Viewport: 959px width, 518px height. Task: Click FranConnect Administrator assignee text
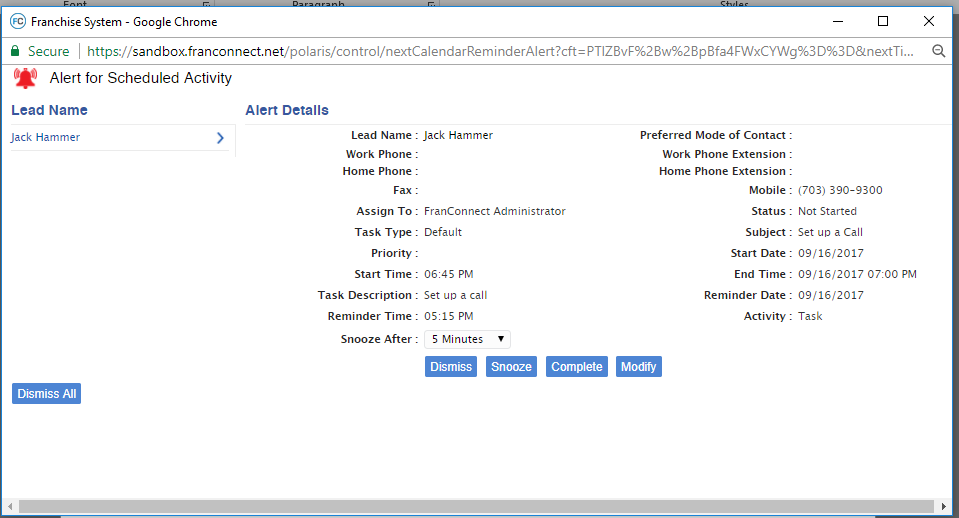click(x=495, y=211)
